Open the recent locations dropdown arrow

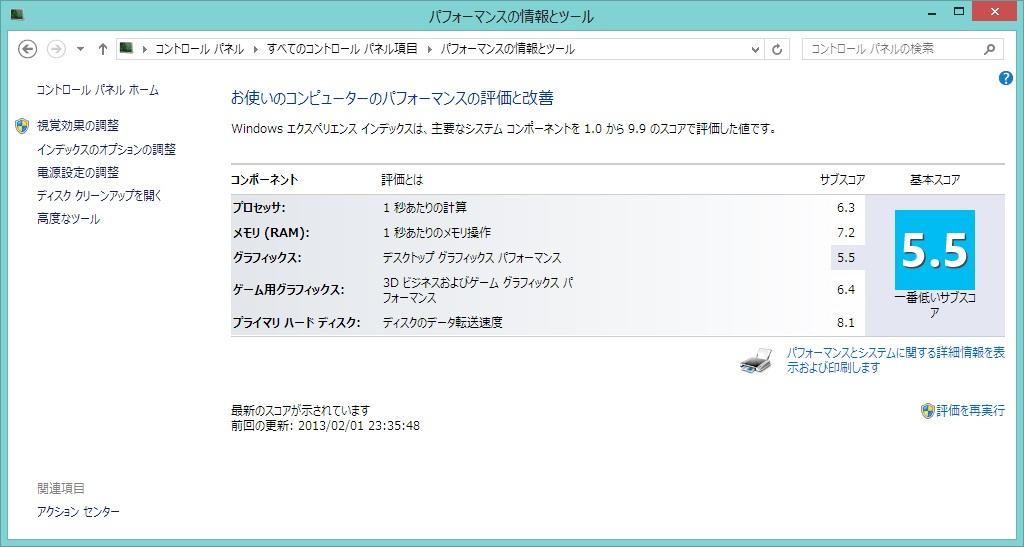(80, 49)
